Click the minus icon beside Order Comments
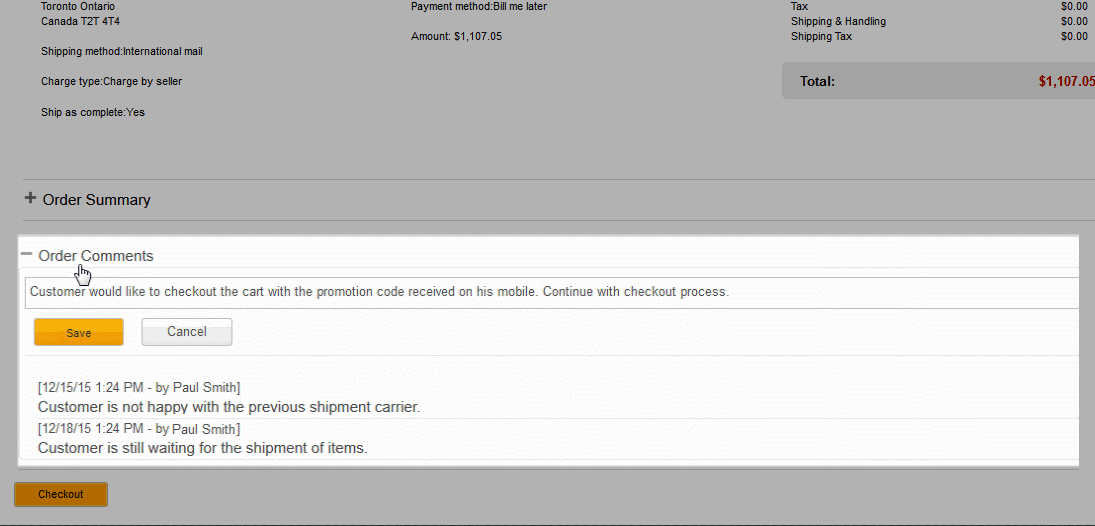 pyautogui.click(x=26, y=256)
